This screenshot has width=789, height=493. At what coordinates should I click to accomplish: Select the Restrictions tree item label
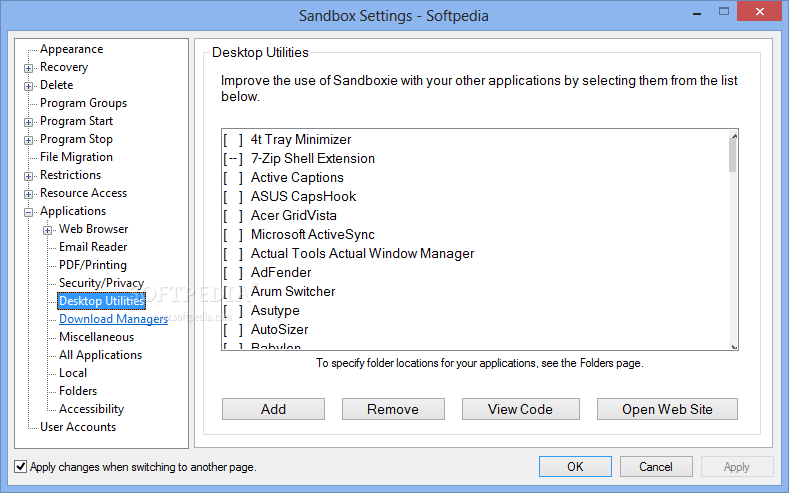click(70, 175)
